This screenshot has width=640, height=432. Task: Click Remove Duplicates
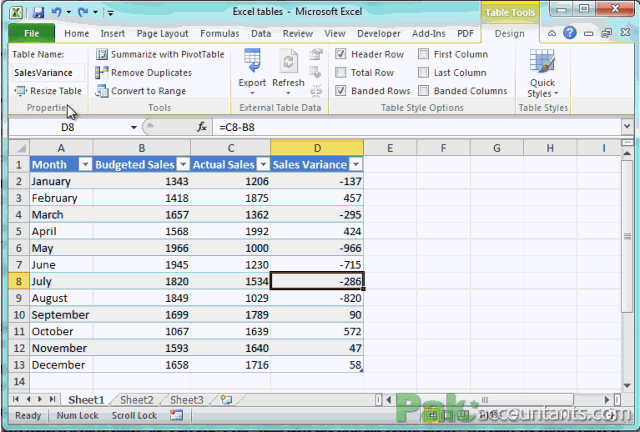point(143,73)
